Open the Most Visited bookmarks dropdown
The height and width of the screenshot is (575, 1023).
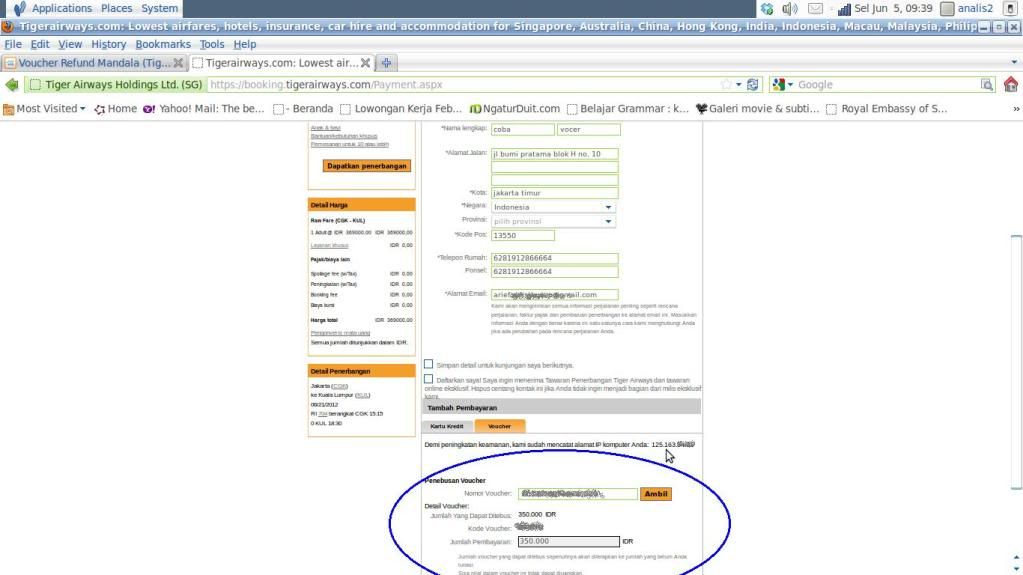[44, 109]
